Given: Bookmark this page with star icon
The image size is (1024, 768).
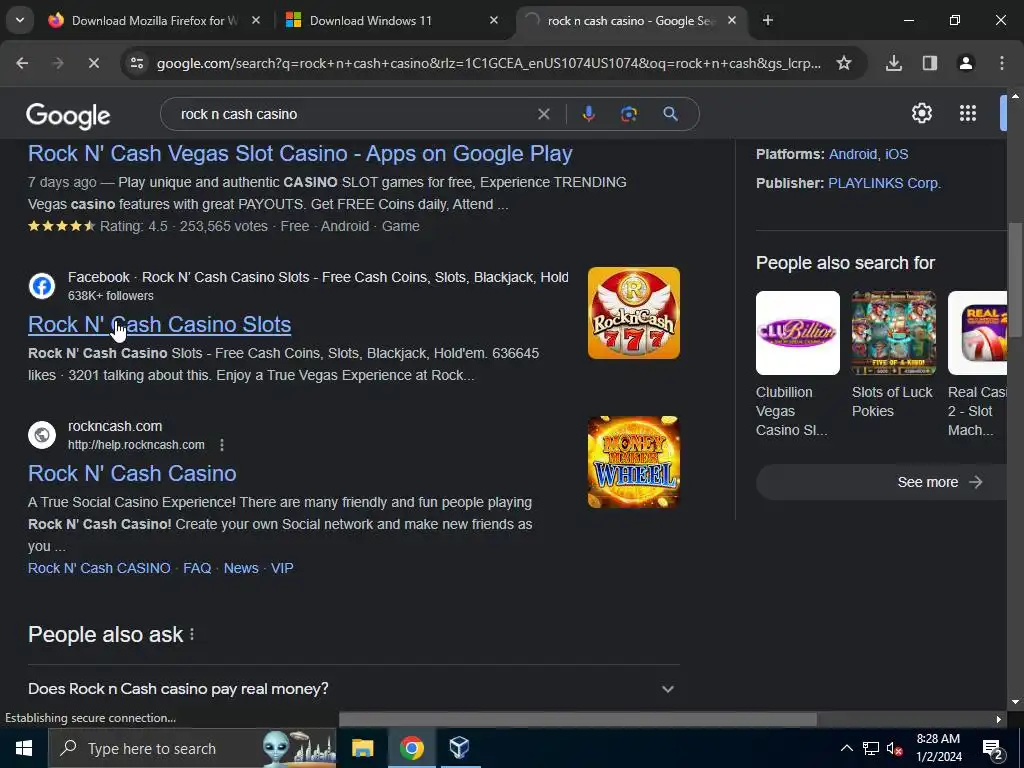Looking at the screenshot, I should [x=844, y=63].
